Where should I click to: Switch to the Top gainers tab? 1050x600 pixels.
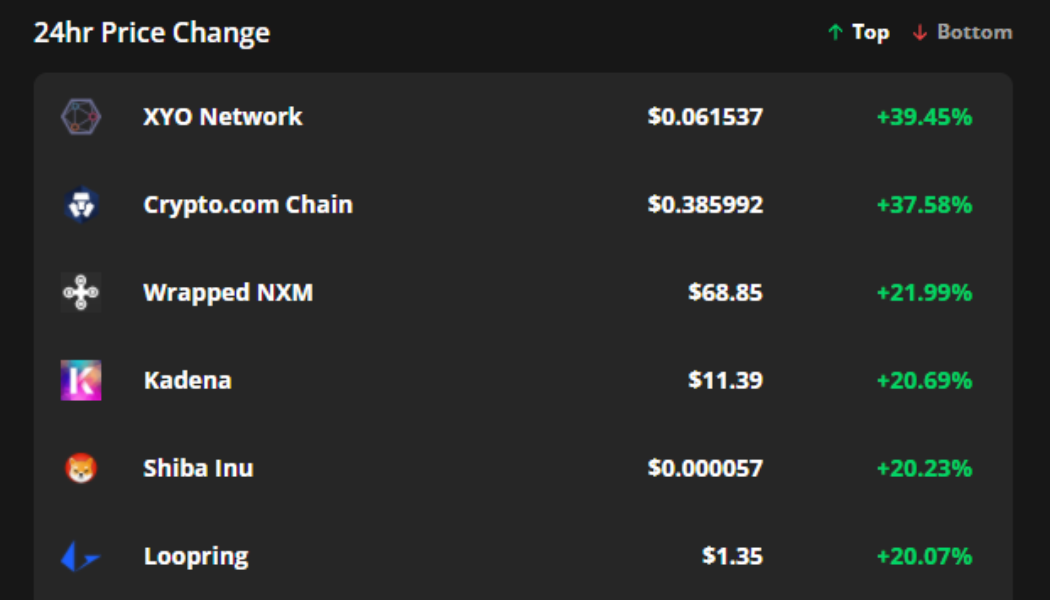(859, 33)
